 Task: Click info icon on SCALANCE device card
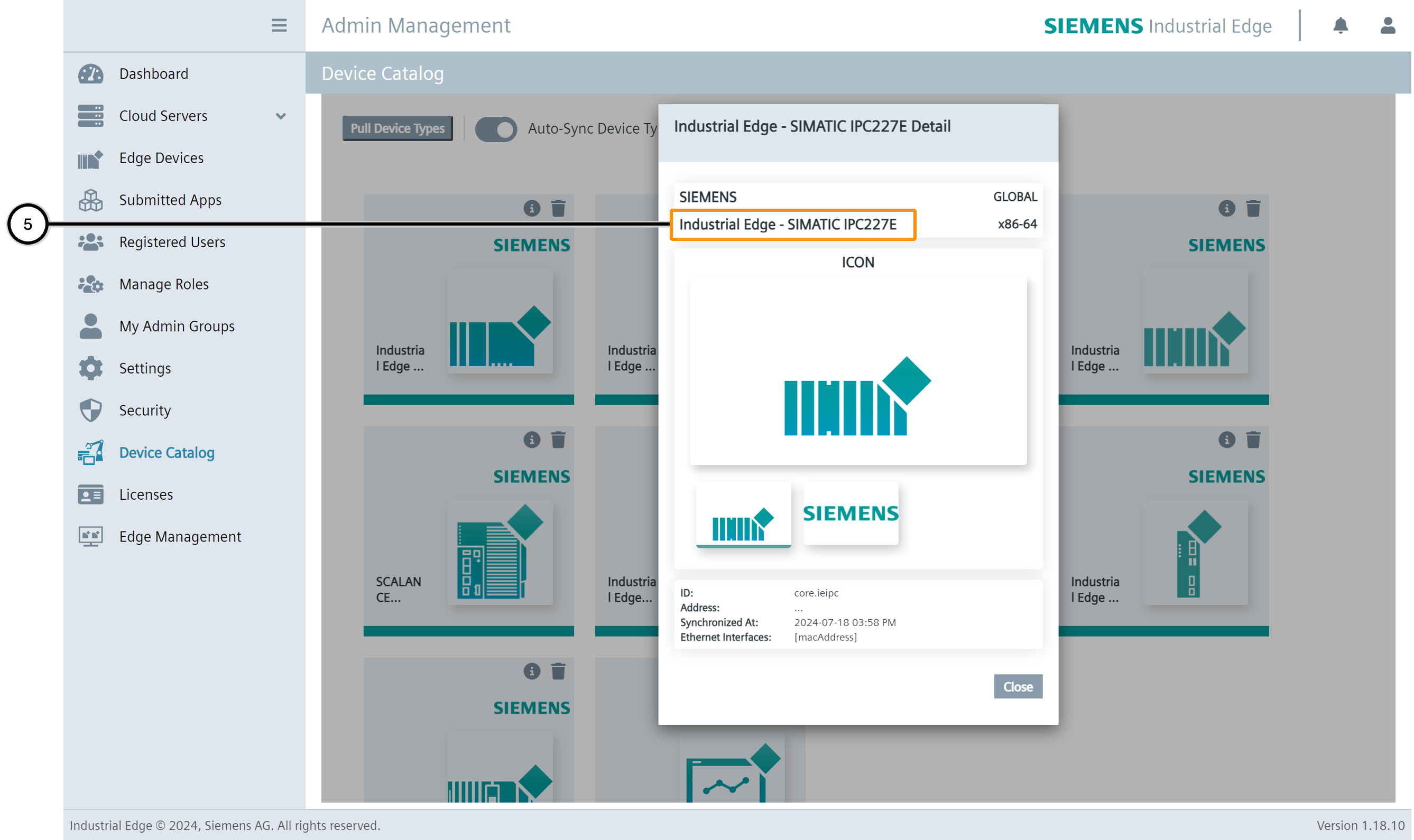531,440
